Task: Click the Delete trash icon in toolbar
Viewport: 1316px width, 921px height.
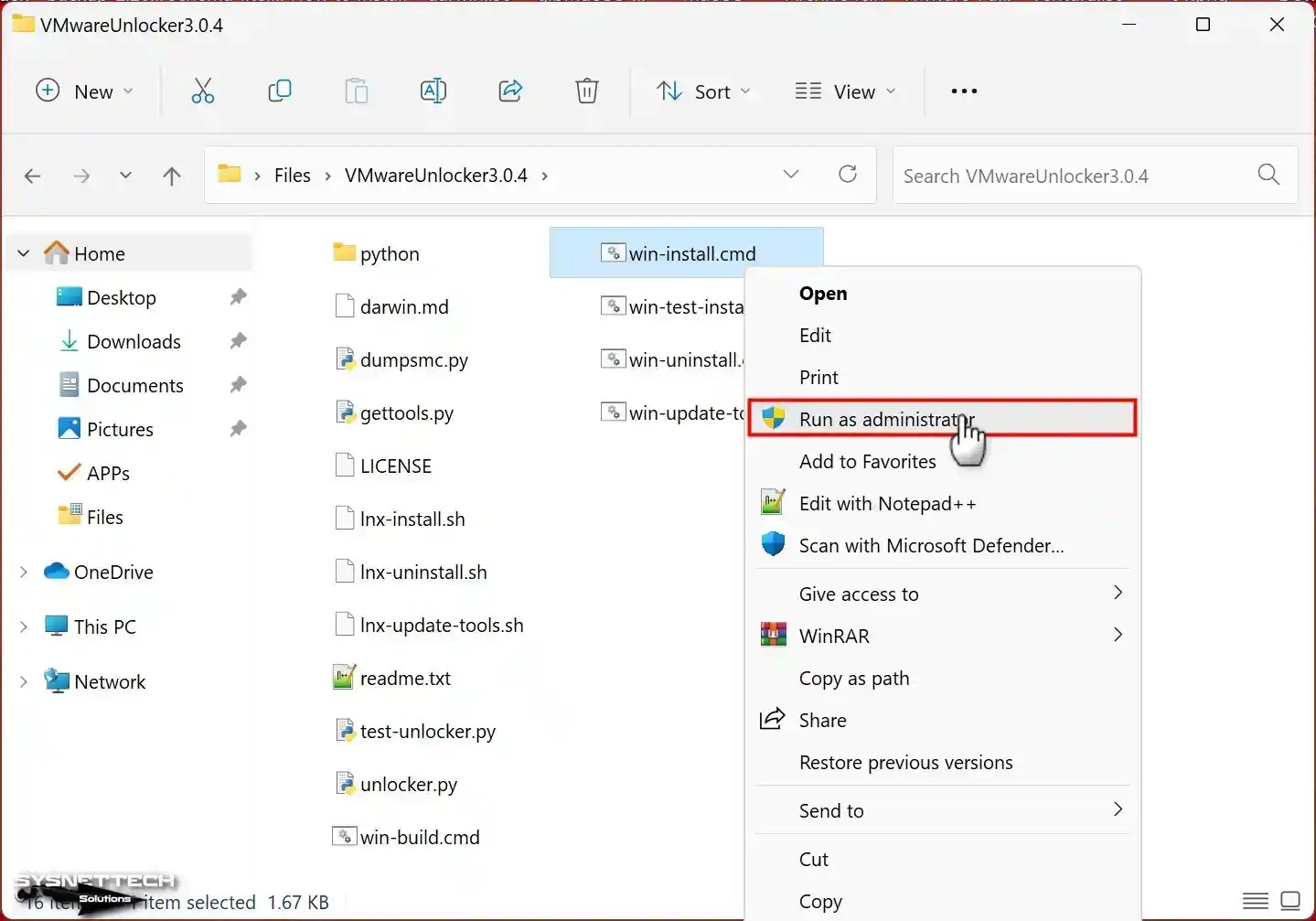Action: point(587,91)
